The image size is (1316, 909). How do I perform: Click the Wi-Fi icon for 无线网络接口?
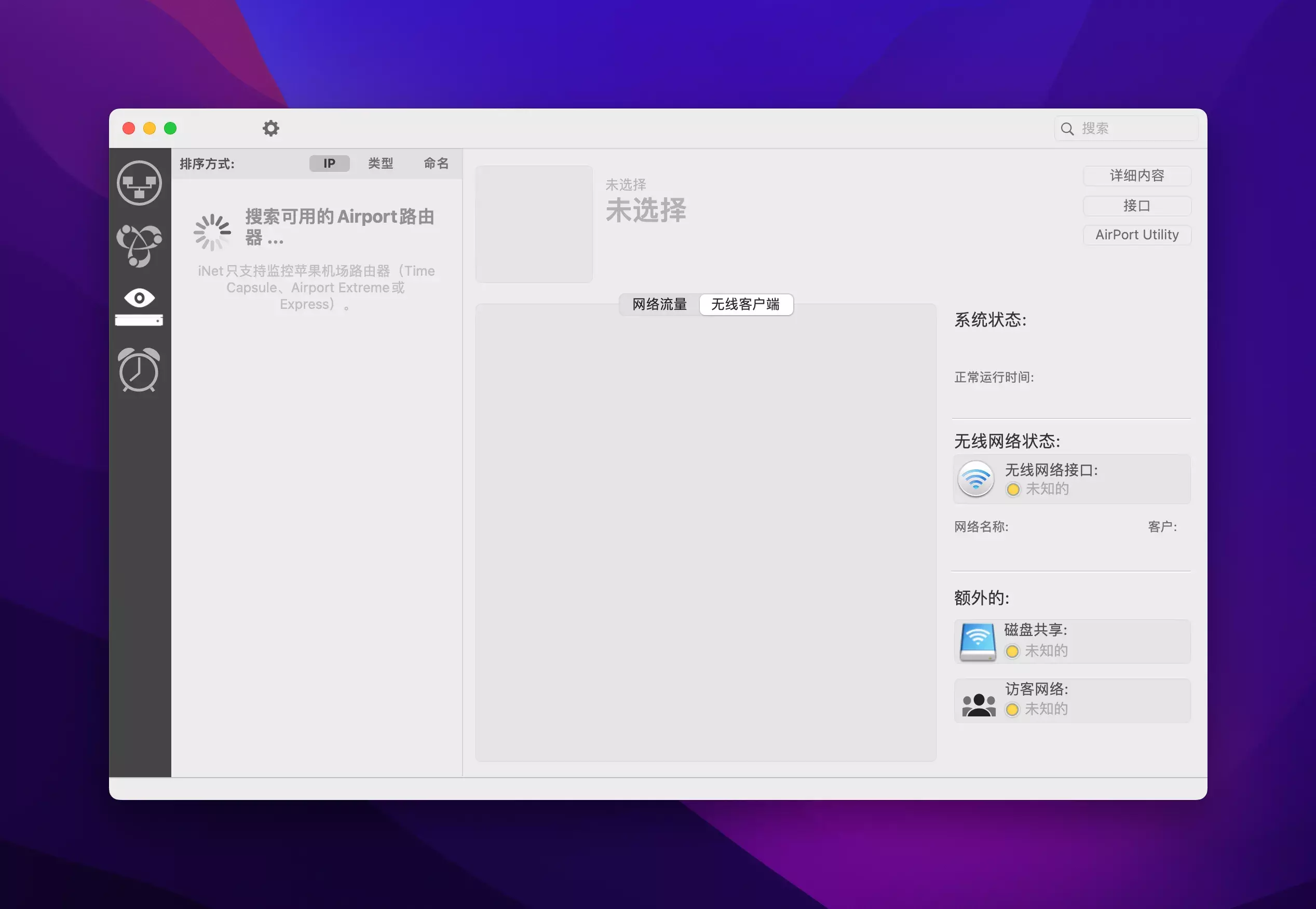975,479
